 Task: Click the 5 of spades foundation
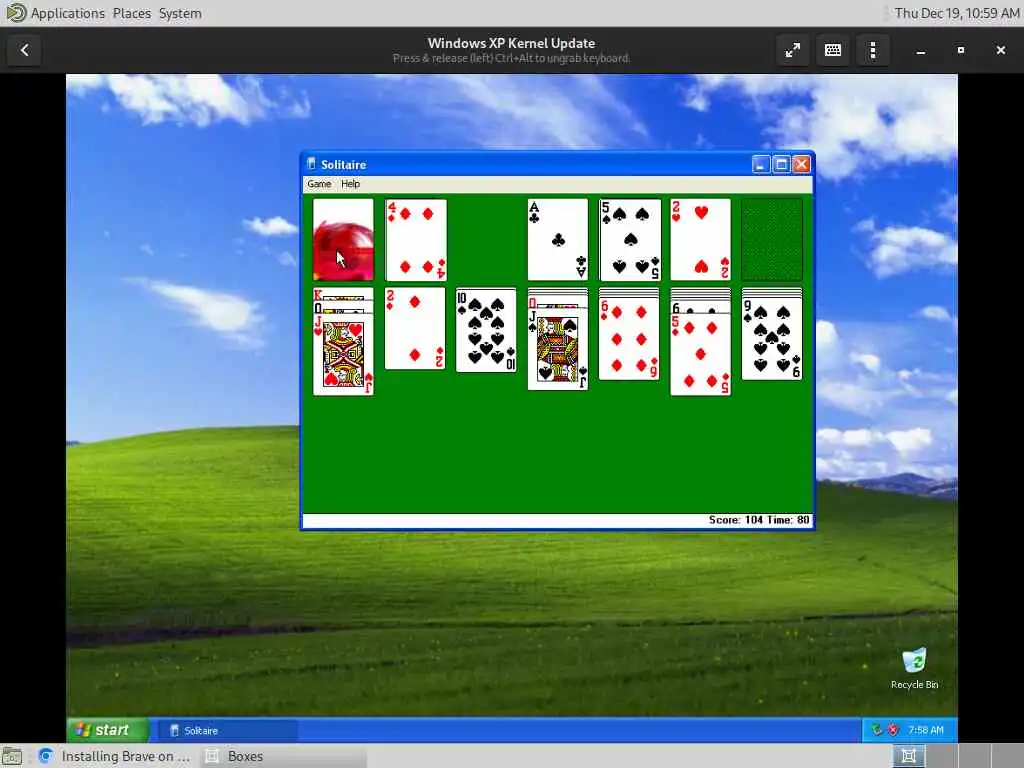(x=630, y=240)
